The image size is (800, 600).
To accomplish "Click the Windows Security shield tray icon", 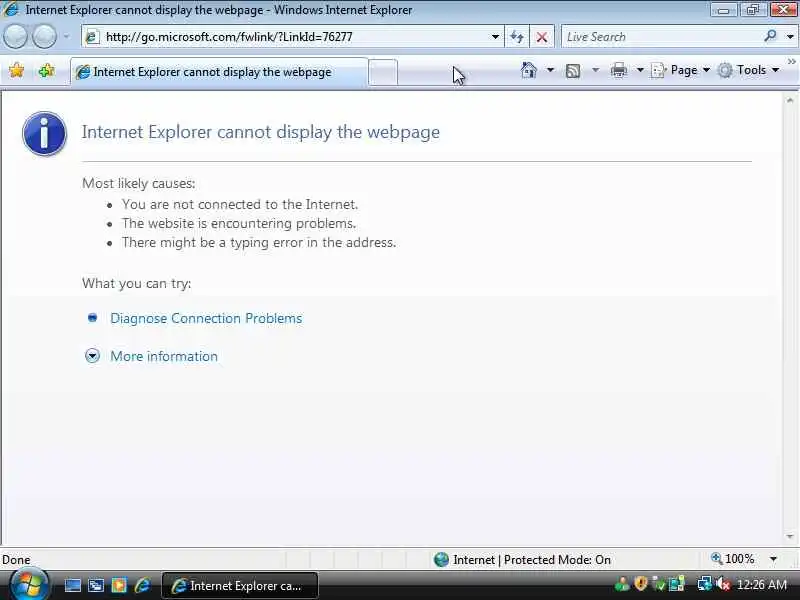I will 641,584.
